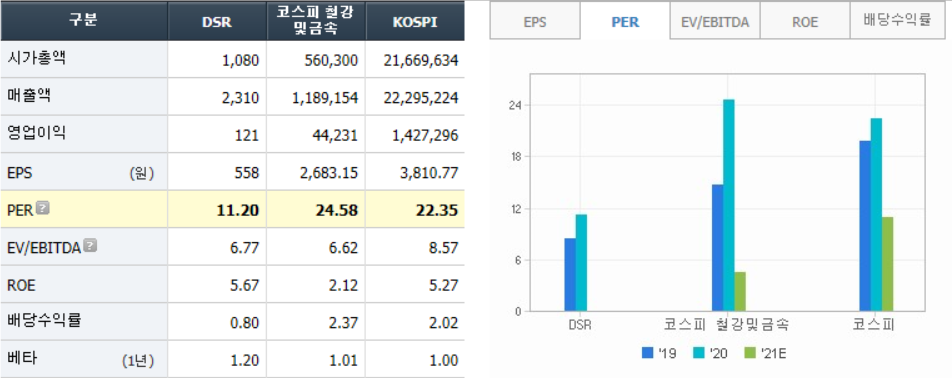The height and width of the screenshot is (378, 952).
Task: Toggle the '21E legend series swatch
Action: click(749, 353)
